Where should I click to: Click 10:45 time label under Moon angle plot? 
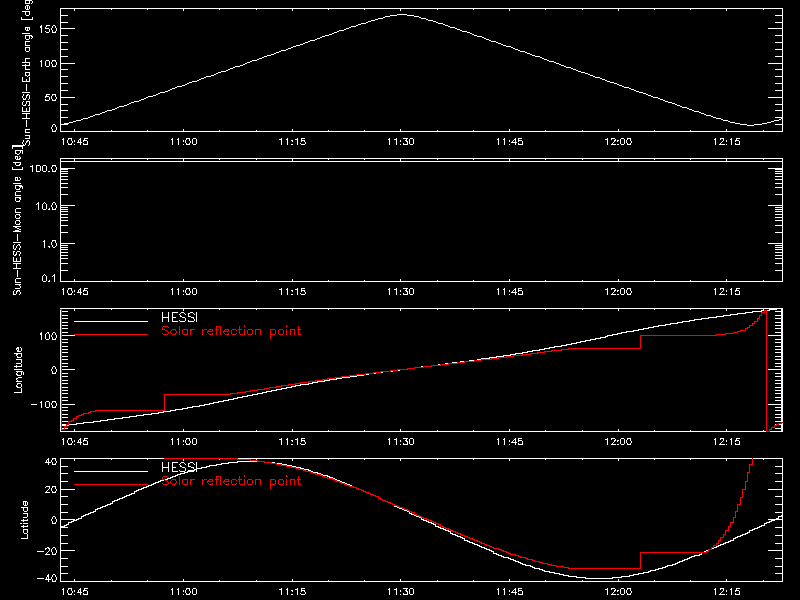pyautogui.click(x=74, y=292)
